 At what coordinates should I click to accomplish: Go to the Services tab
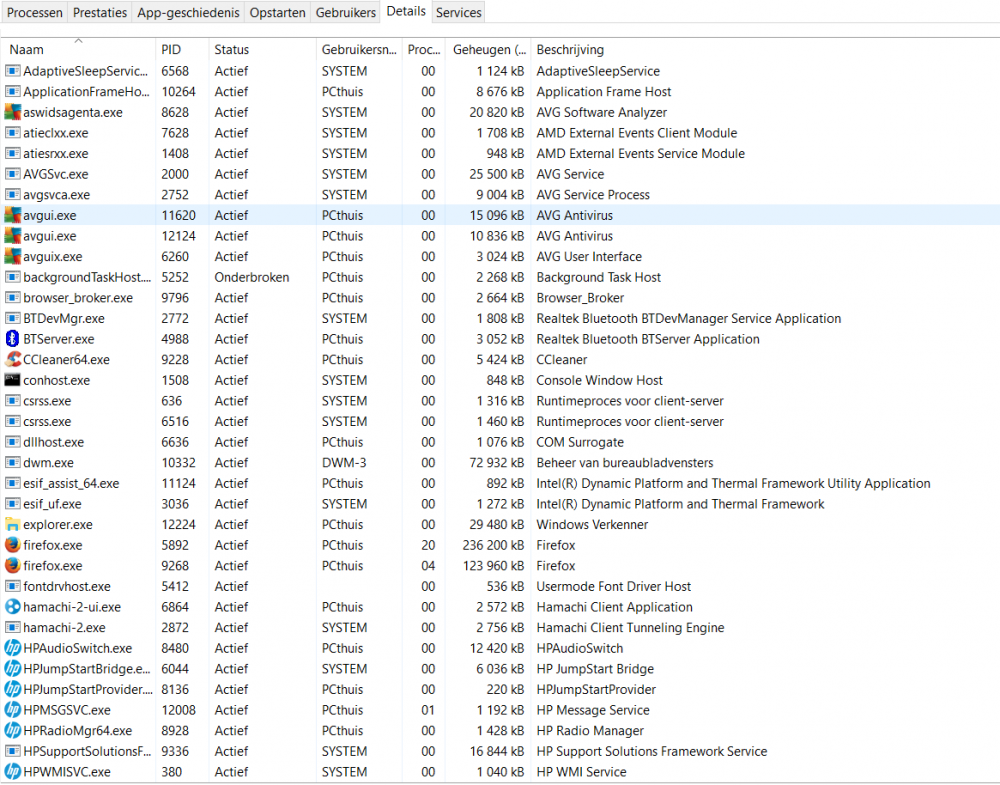tap(459, 13)
